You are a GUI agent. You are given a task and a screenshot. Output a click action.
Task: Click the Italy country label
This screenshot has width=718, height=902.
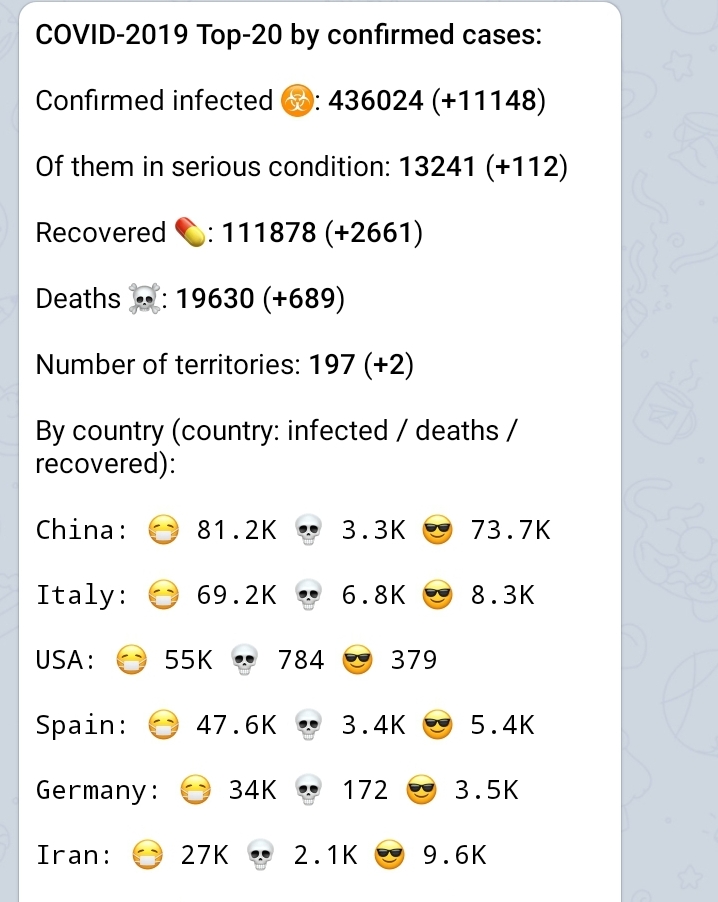79,595
